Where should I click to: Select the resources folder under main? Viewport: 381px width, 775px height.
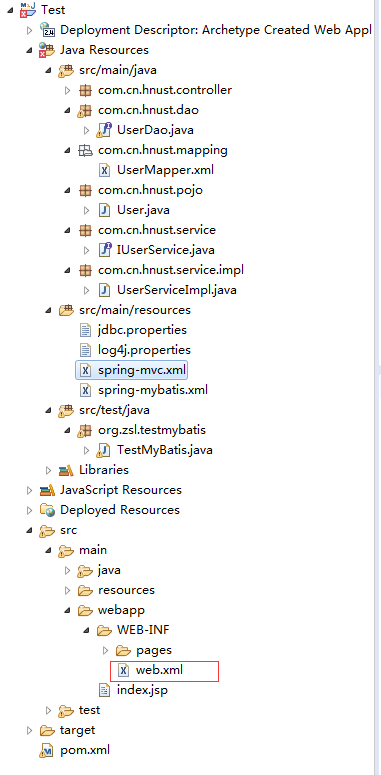tap(127, 590)
